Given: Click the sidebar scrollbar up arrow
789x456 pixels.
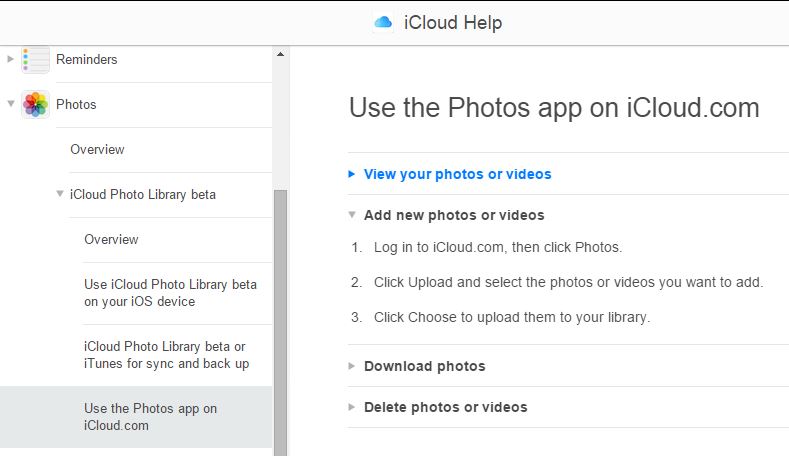Looking at the screenshot, I should (x=280, y=54).
